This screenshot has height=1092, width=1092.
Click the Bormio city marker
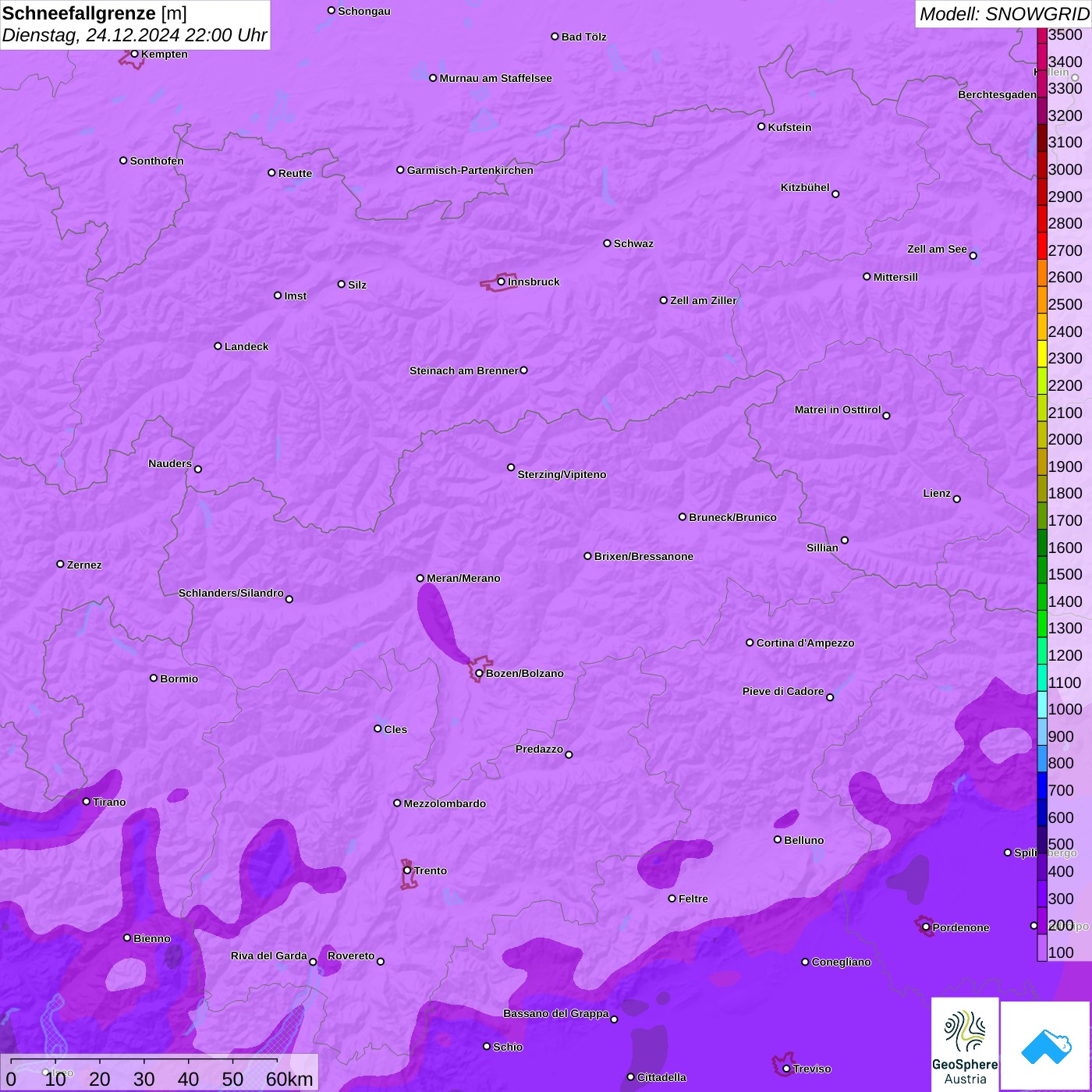point(154,678)
